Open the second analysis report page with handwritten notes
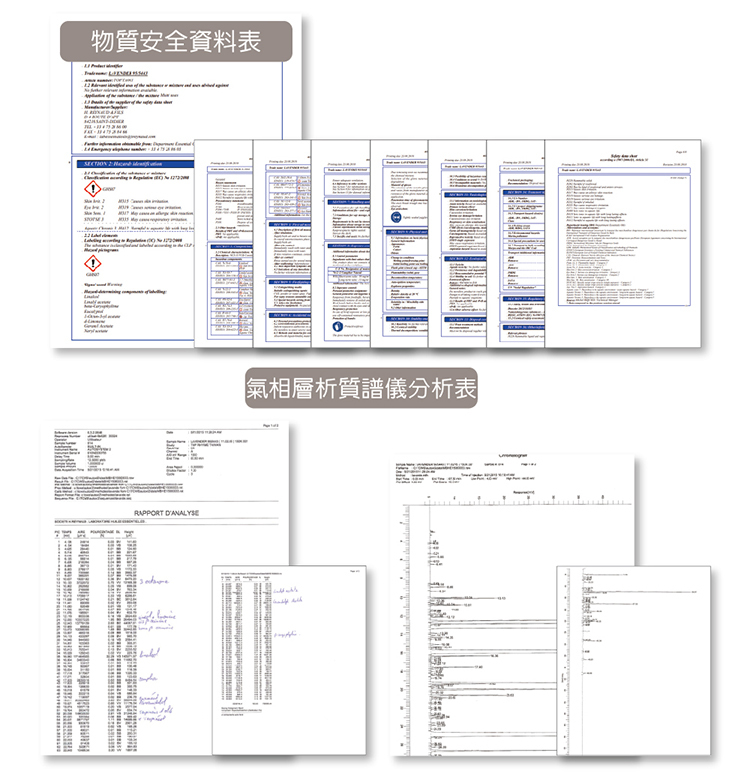Image resolution: width=750 pixels, height=780 pixels. [289, 660]
